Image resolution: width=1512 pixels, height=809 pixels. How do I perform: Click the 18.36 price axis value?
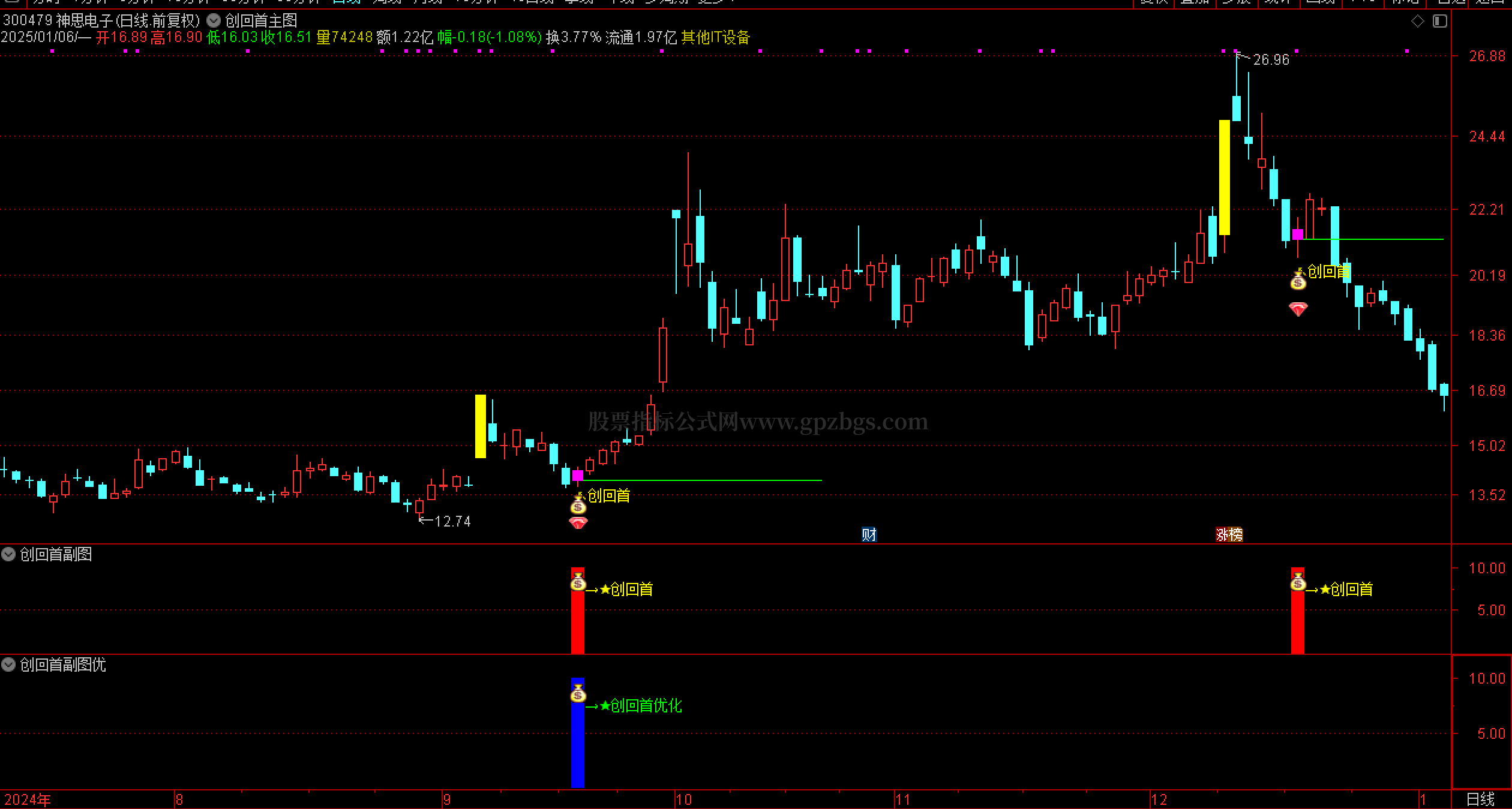point(1487,336)
